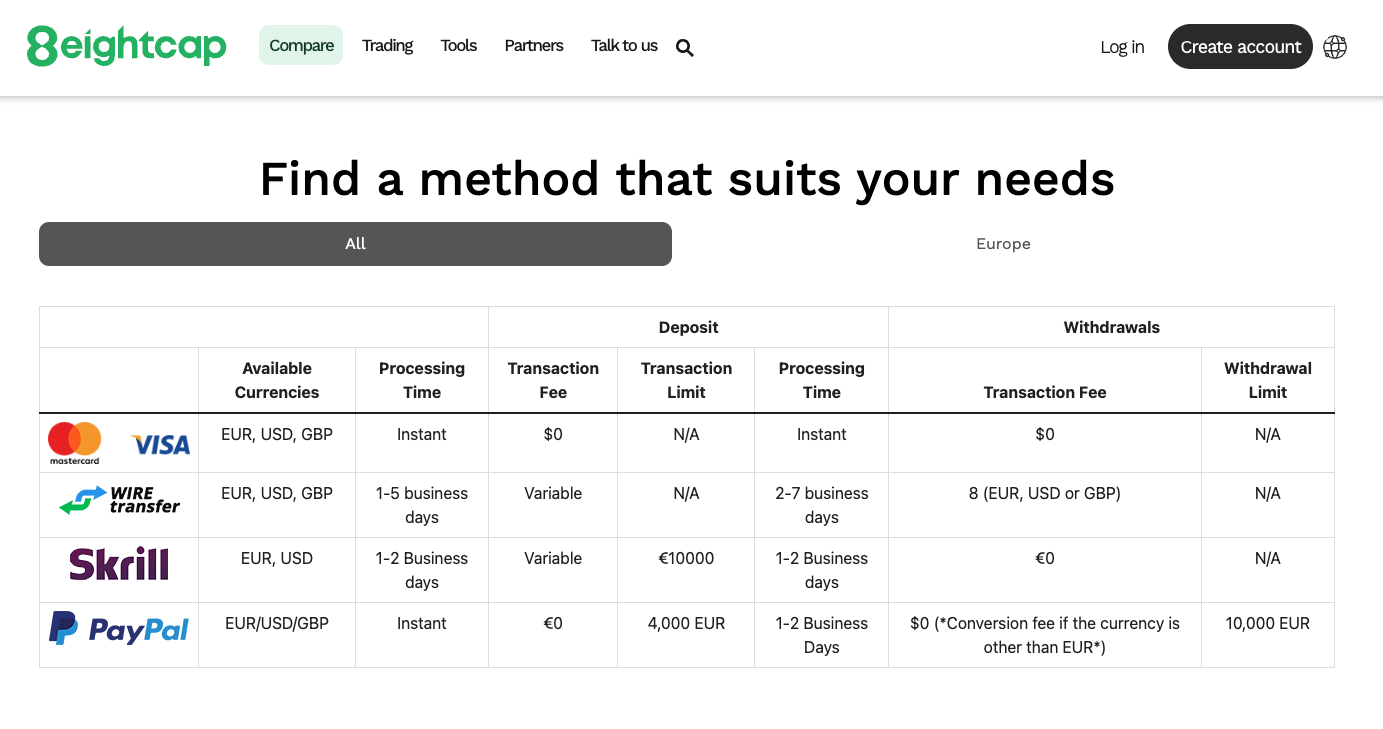The width and height of the screenshot is (1383, 729).
Task: Click the '€0' Skrill withdrawal fee
Action: pyautogui.click(x=1045, y=558)
